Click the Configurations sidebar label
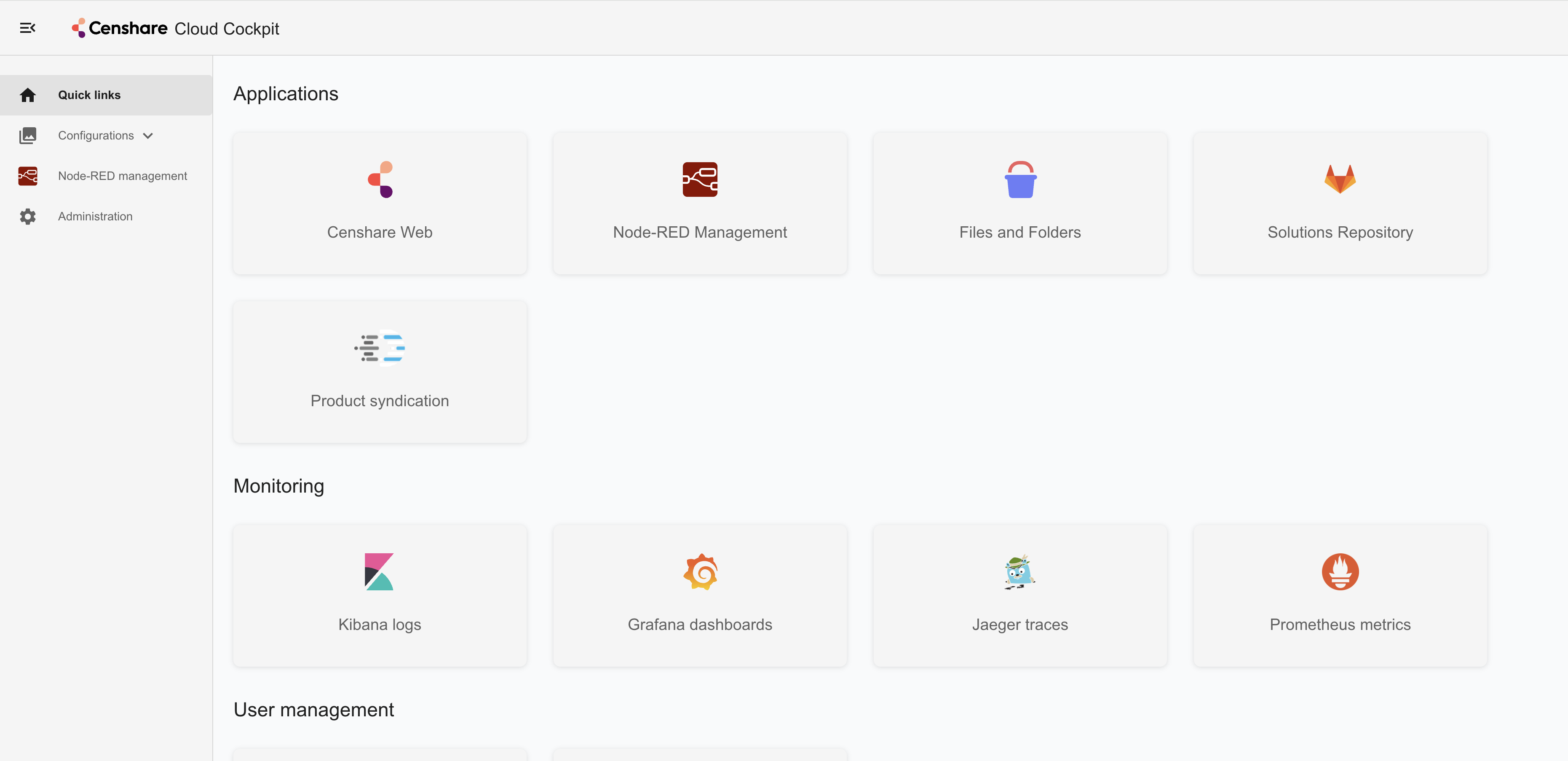1568x761 pixels. pos(96,136)
